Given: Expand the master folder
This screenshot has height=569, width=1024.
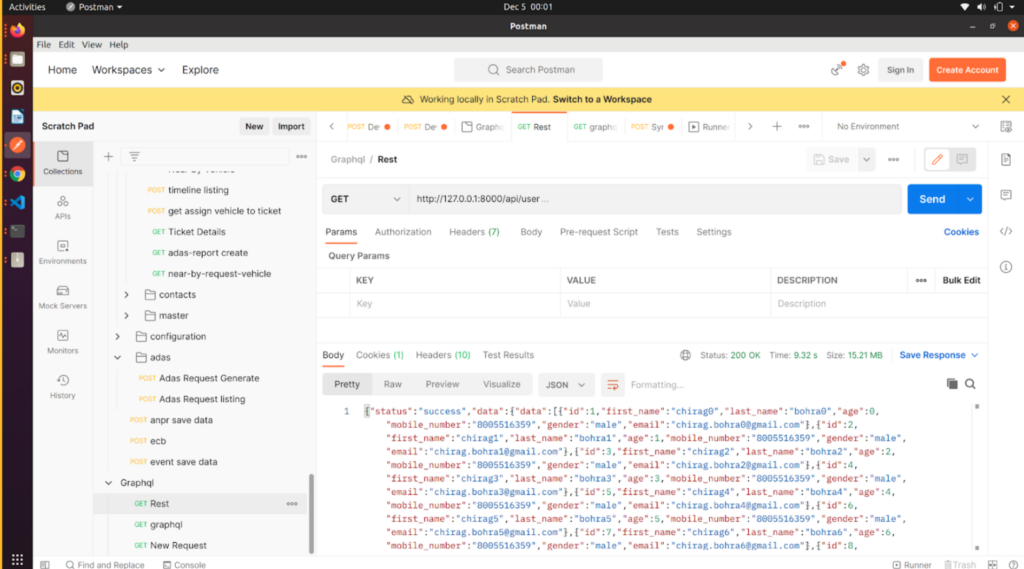Looking at the screenshot, I should point(127,316).
